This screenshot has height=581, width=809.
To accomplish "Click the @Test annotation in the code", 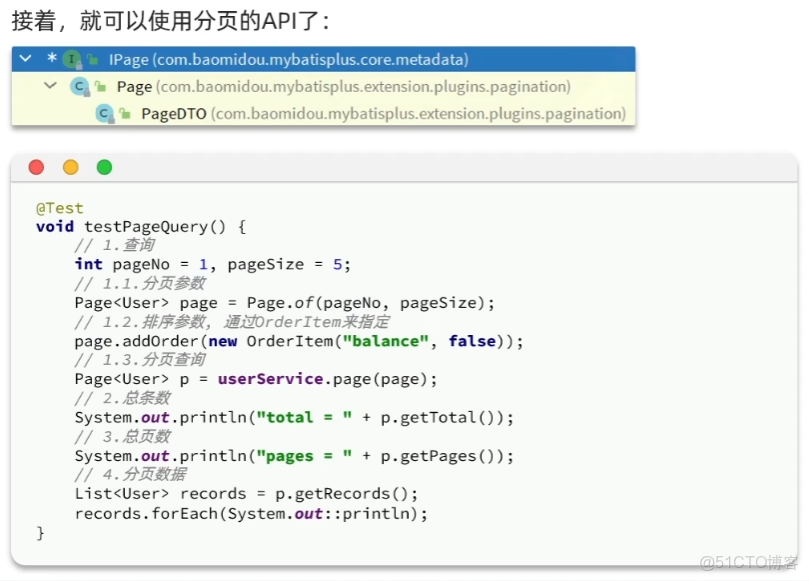I will 60,208.
